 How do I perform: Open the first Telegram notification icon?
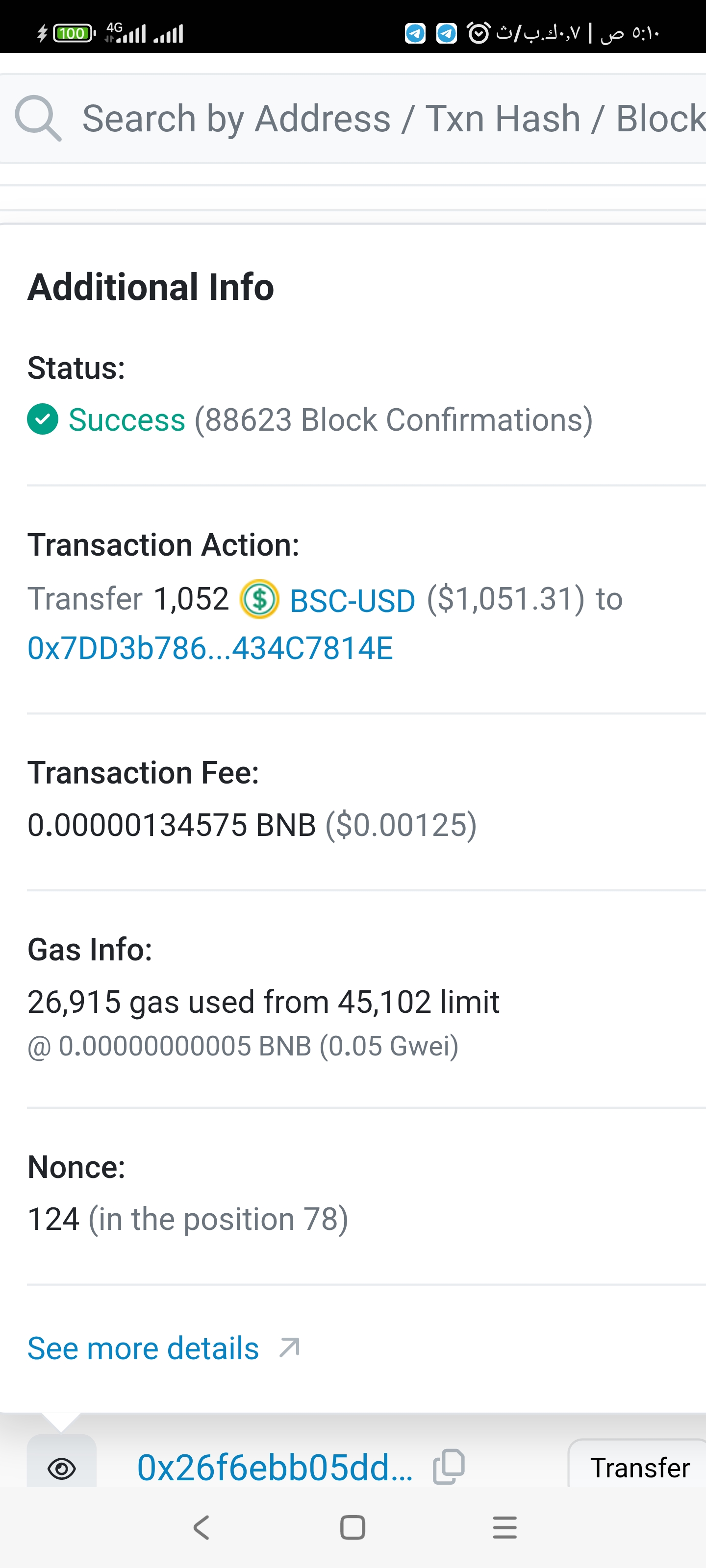point(415,33)
